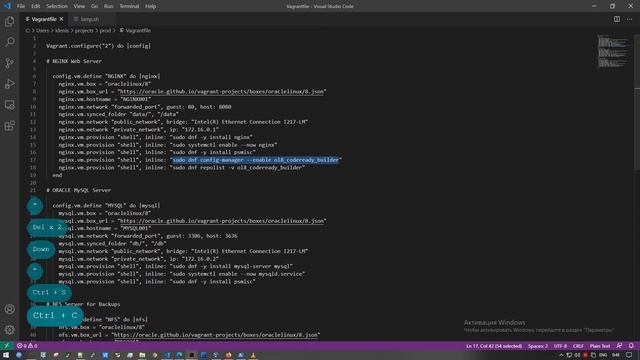Expand the Vagrantfile breadcrumb segment
Screen dimensions: 640x360
pyautogui.click(x=138, y=31)
